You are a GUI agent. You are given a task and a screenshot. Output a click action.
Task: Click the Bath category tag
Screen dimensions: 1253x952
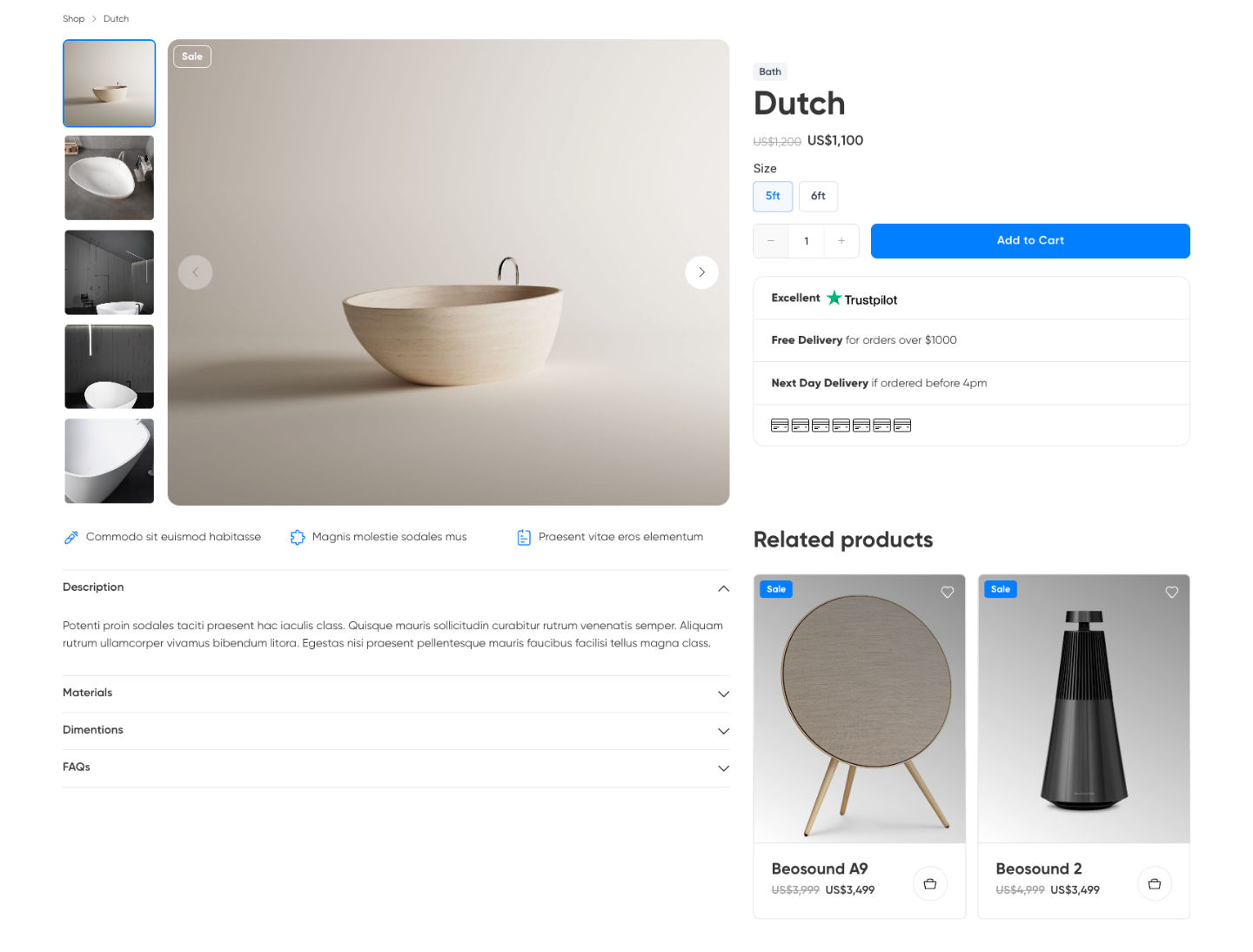pos(770,71)
